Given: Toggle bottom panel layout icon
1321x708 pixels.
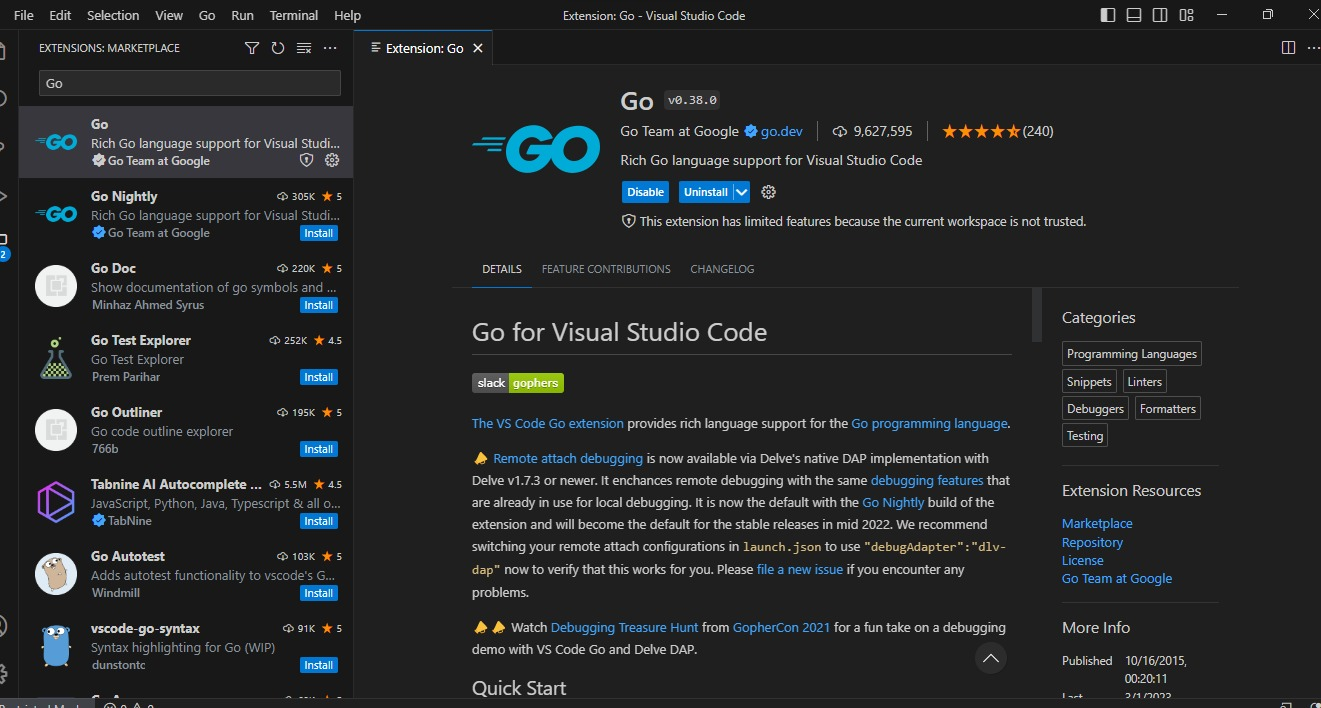Looking at the screenshot, I should point(1134,15).
